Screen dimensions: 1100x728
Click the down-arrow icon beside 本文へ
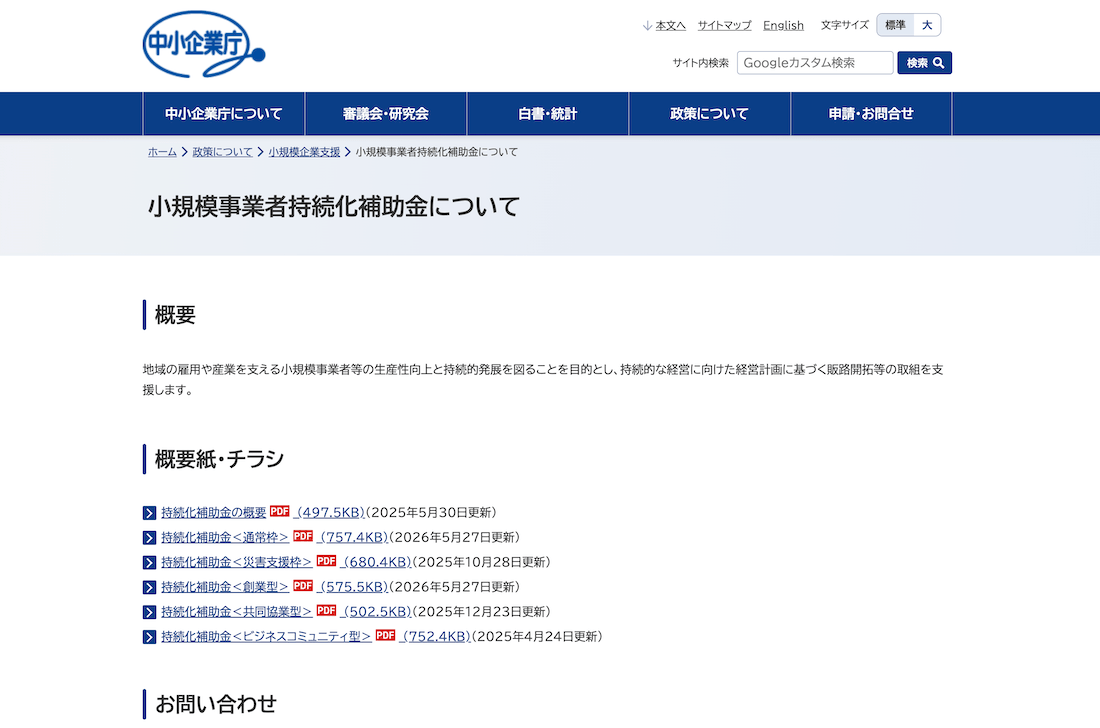[x=647, y=26]
